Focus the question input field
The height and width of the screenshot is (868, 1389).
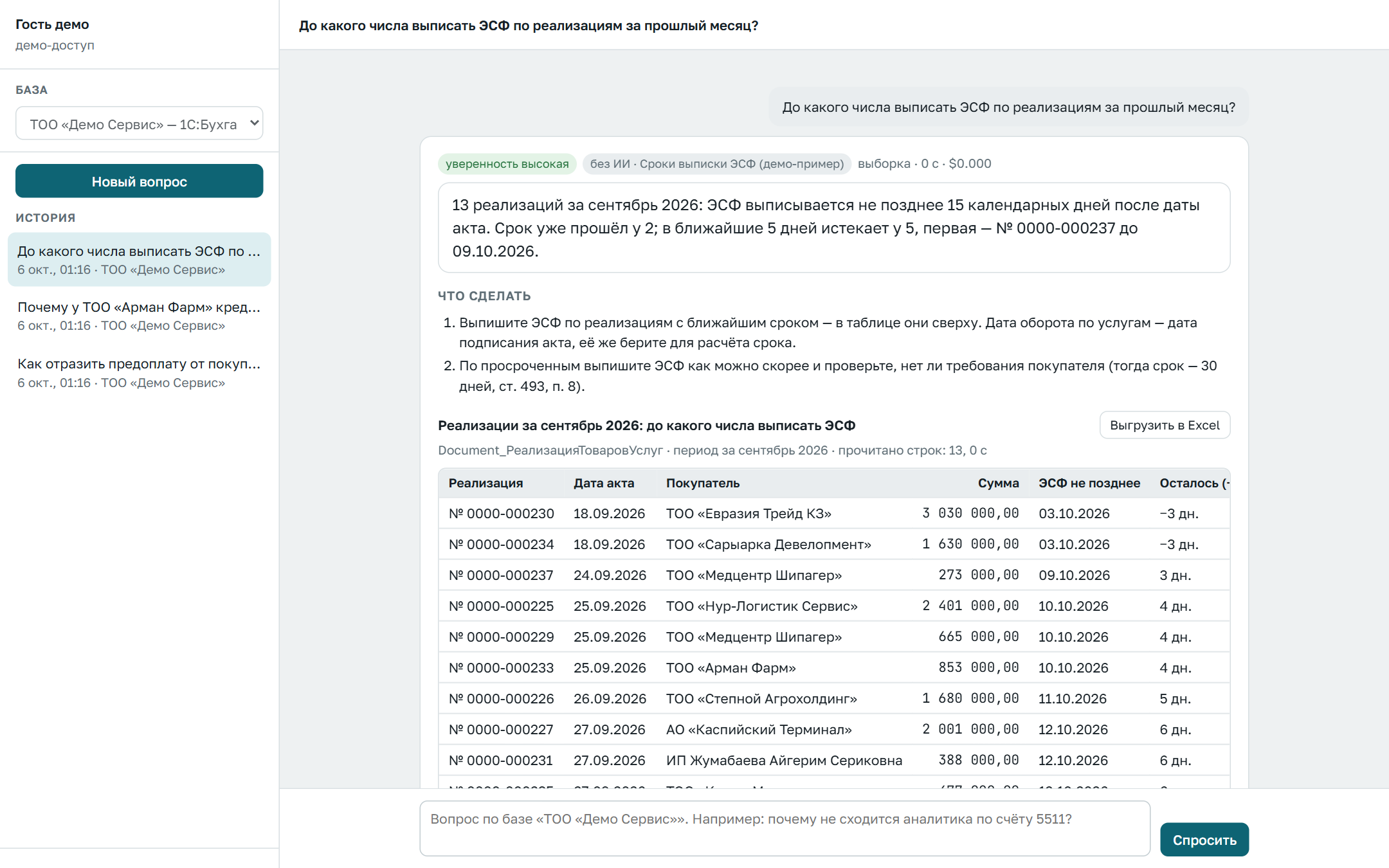(785, 828)
